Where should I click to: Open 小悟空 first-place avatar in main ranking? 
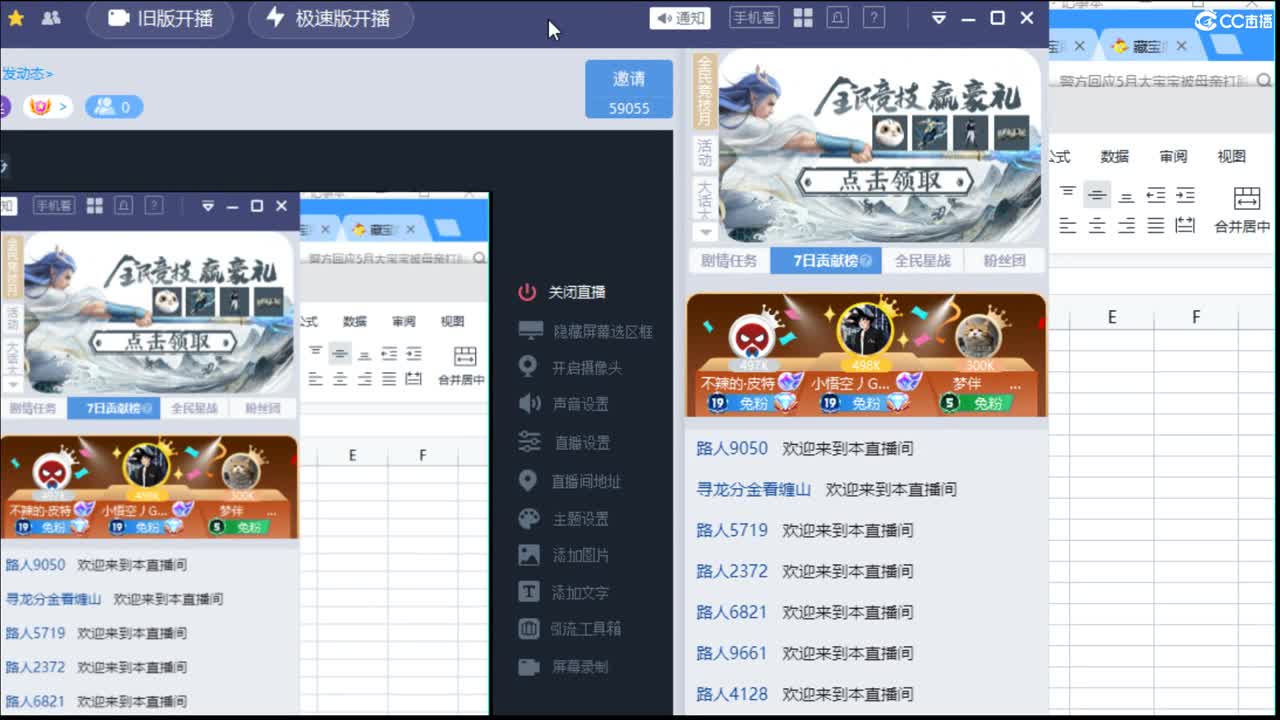(866, 331)
